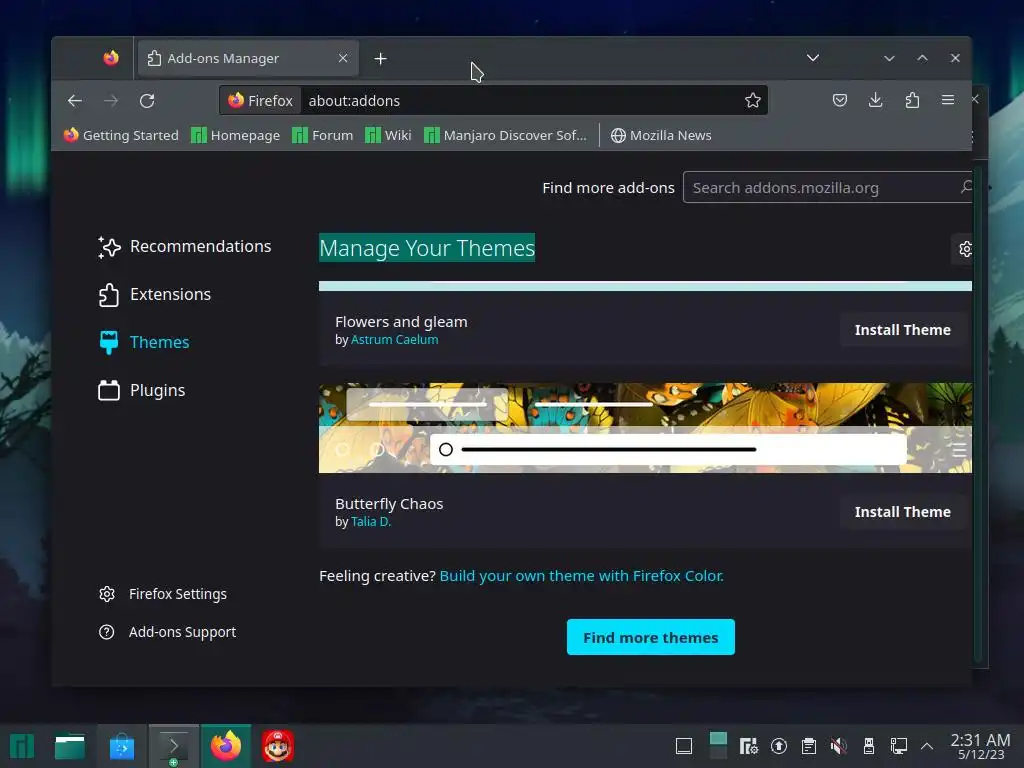This screenshot has height=768, width=1024.
Task: Open the Extensions toolbar icon
Action: pyautogui.click(x=912, y=100)
